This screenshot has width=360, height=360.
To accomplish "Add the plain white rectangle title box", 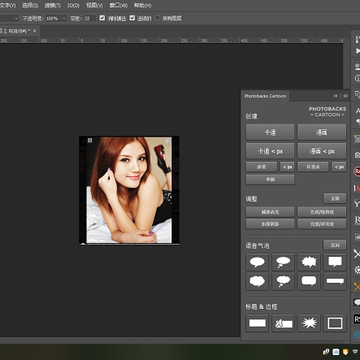I will [257, 323].
